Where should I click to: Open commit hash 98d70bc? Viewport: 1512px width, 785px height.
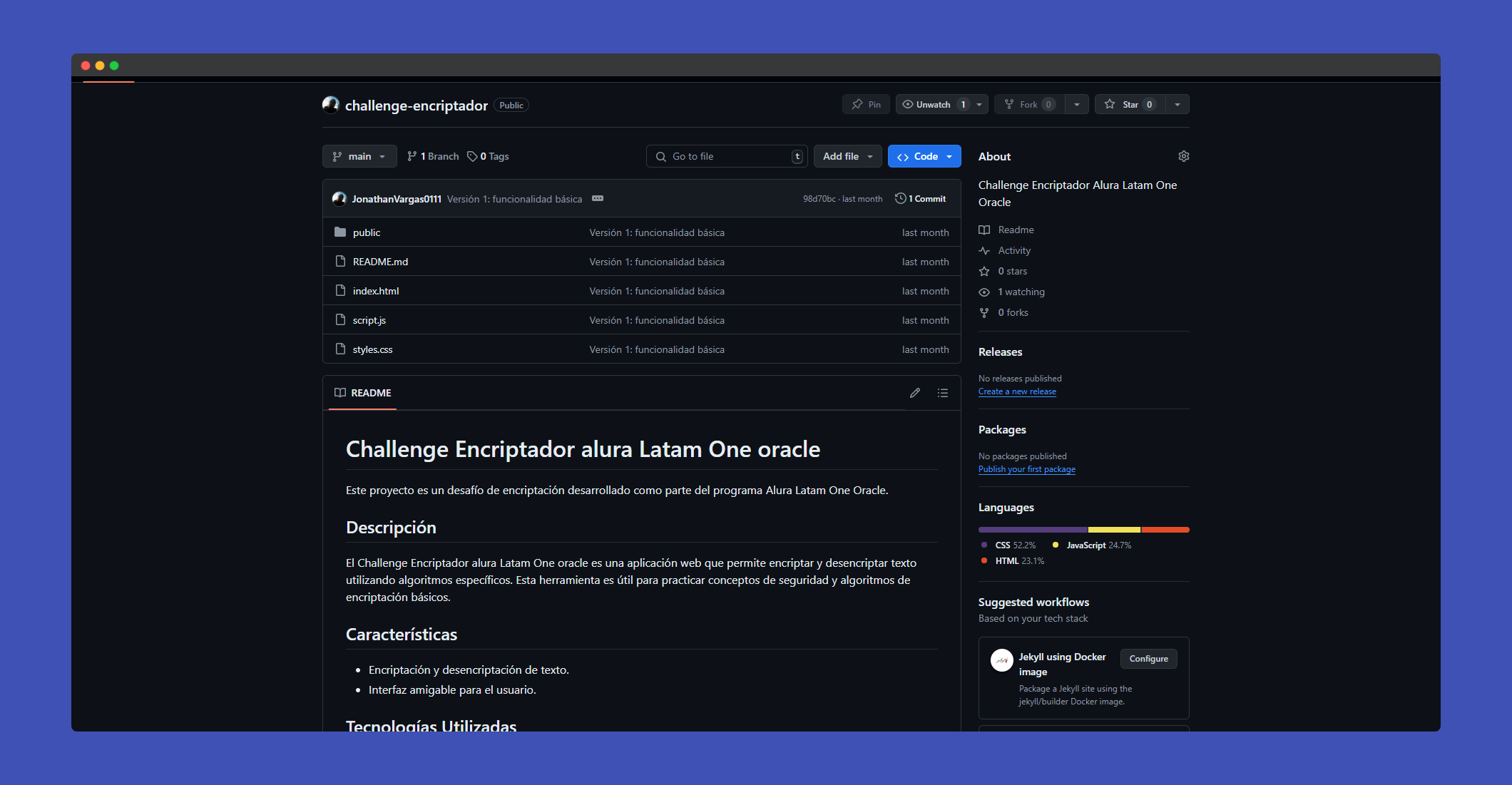click(819, 199)
